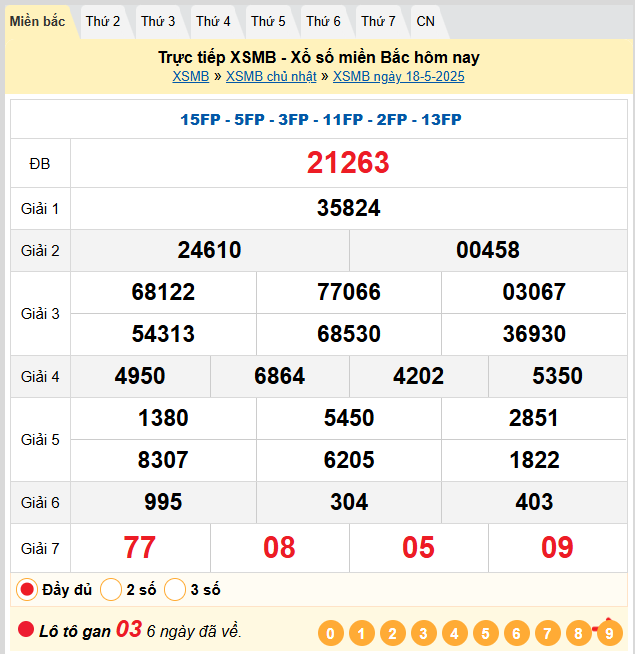
Task: Click Giải 2 number 24610
Action: 209,250
